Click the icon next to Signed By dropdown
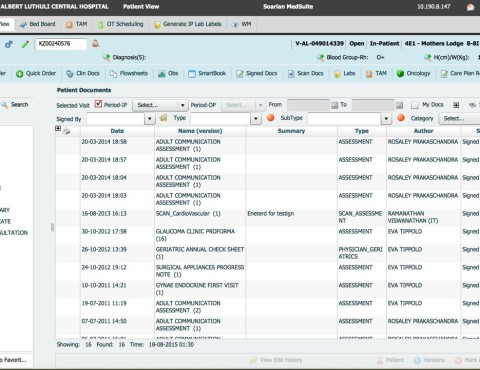 click(x=164, y=118)
